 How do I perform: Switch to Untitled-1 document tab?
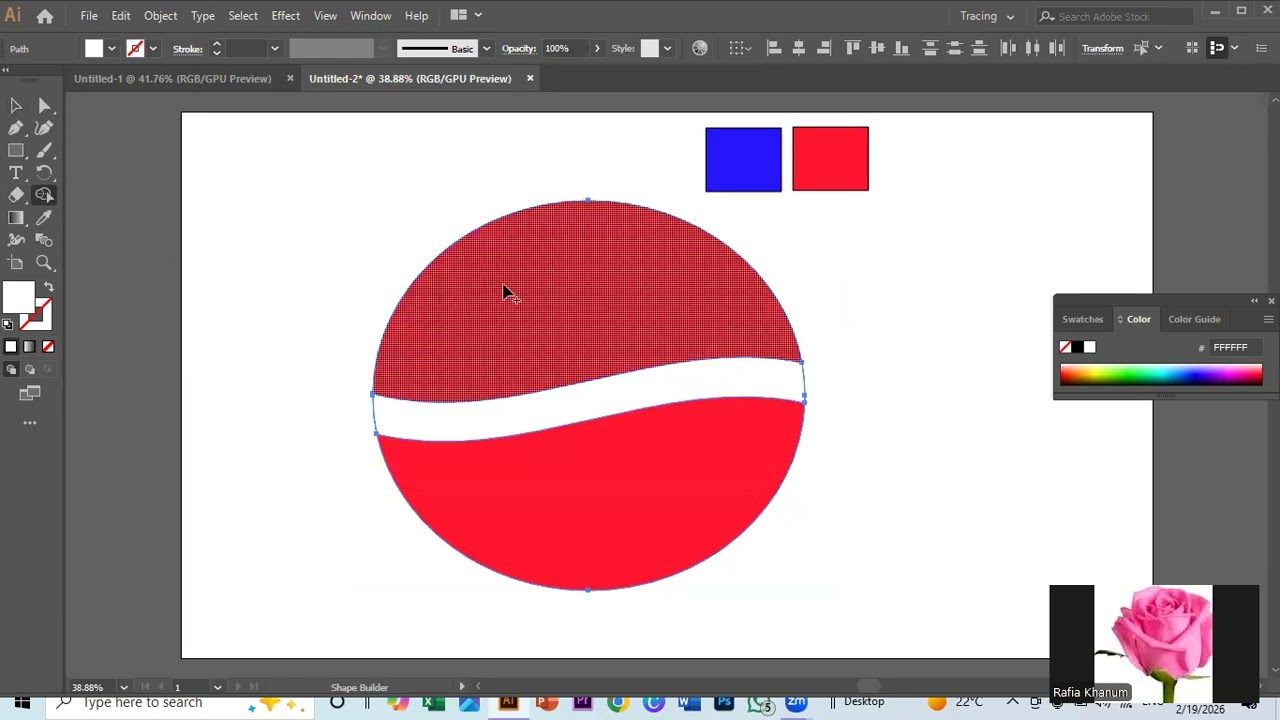point(172,78)
